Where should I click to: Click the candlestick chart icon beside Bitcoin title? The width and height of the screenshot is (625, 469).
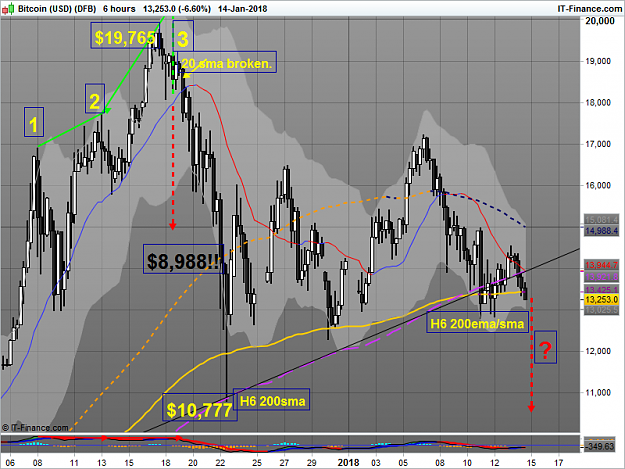(8, 9)
